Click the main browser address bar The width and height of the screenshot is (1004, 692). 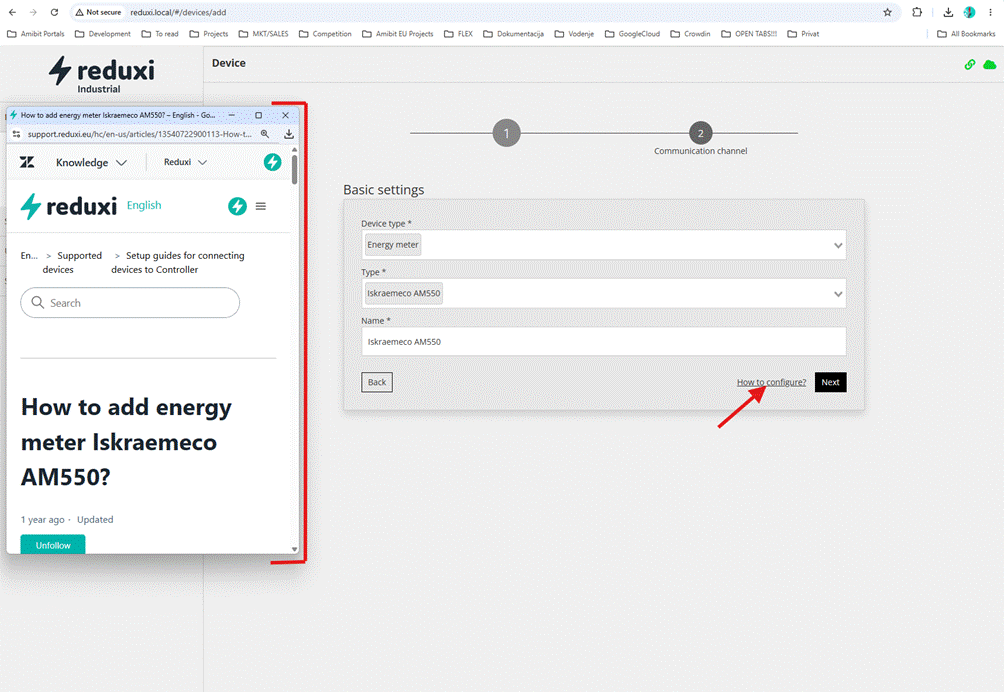pyautogui.click(x=483, y=12)
